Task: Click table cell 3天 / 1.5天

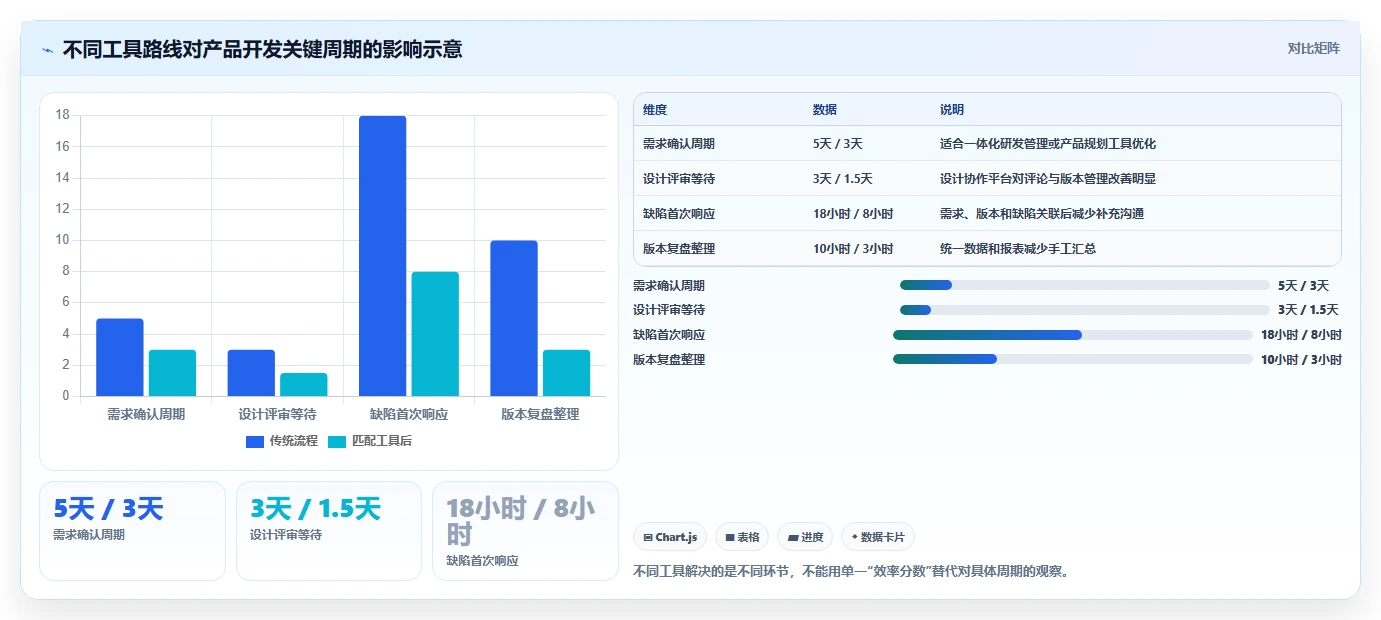Action: click(843, 179)
